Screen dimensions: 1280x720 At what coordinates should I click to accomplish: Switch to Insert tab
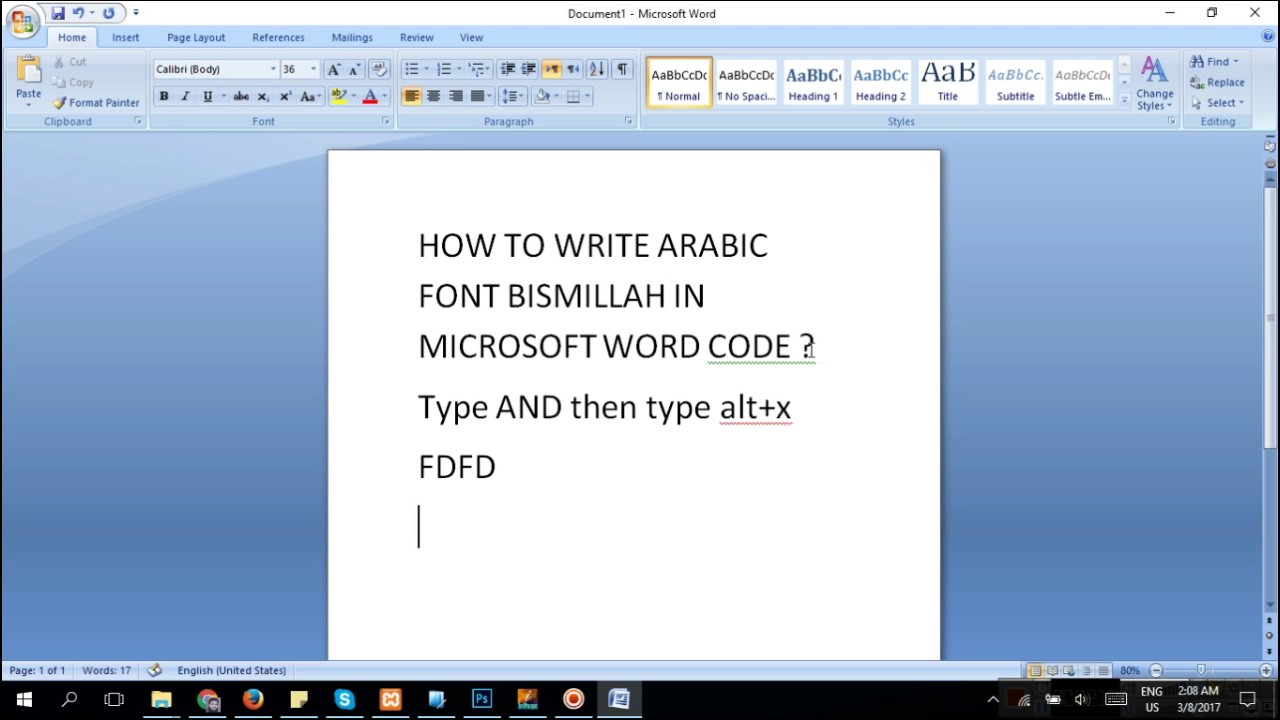pyautogui.click(x=126, y=37)
